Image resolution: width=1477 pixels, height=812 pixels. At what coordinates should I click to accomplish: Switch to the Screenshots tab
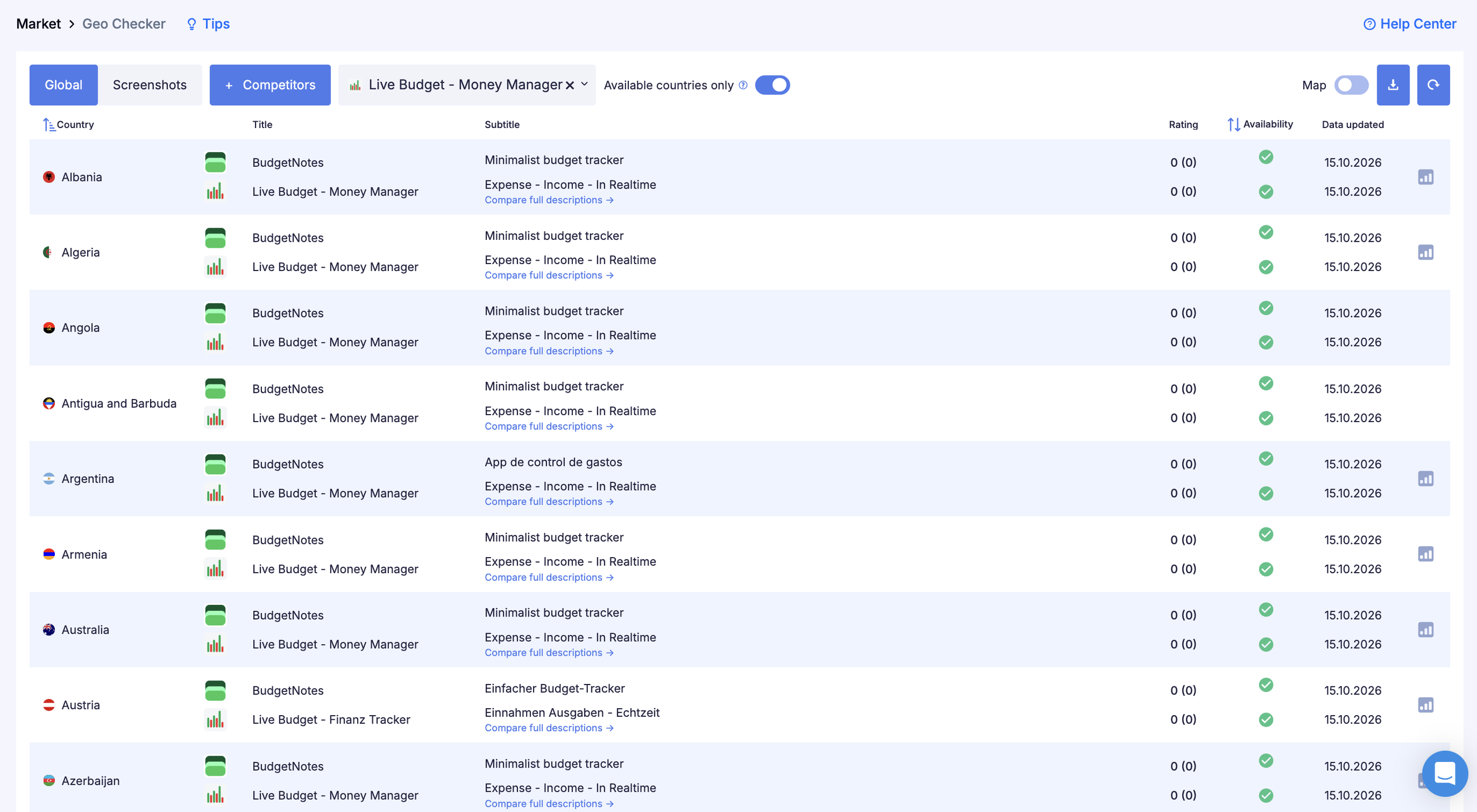(x=150, y=85)
